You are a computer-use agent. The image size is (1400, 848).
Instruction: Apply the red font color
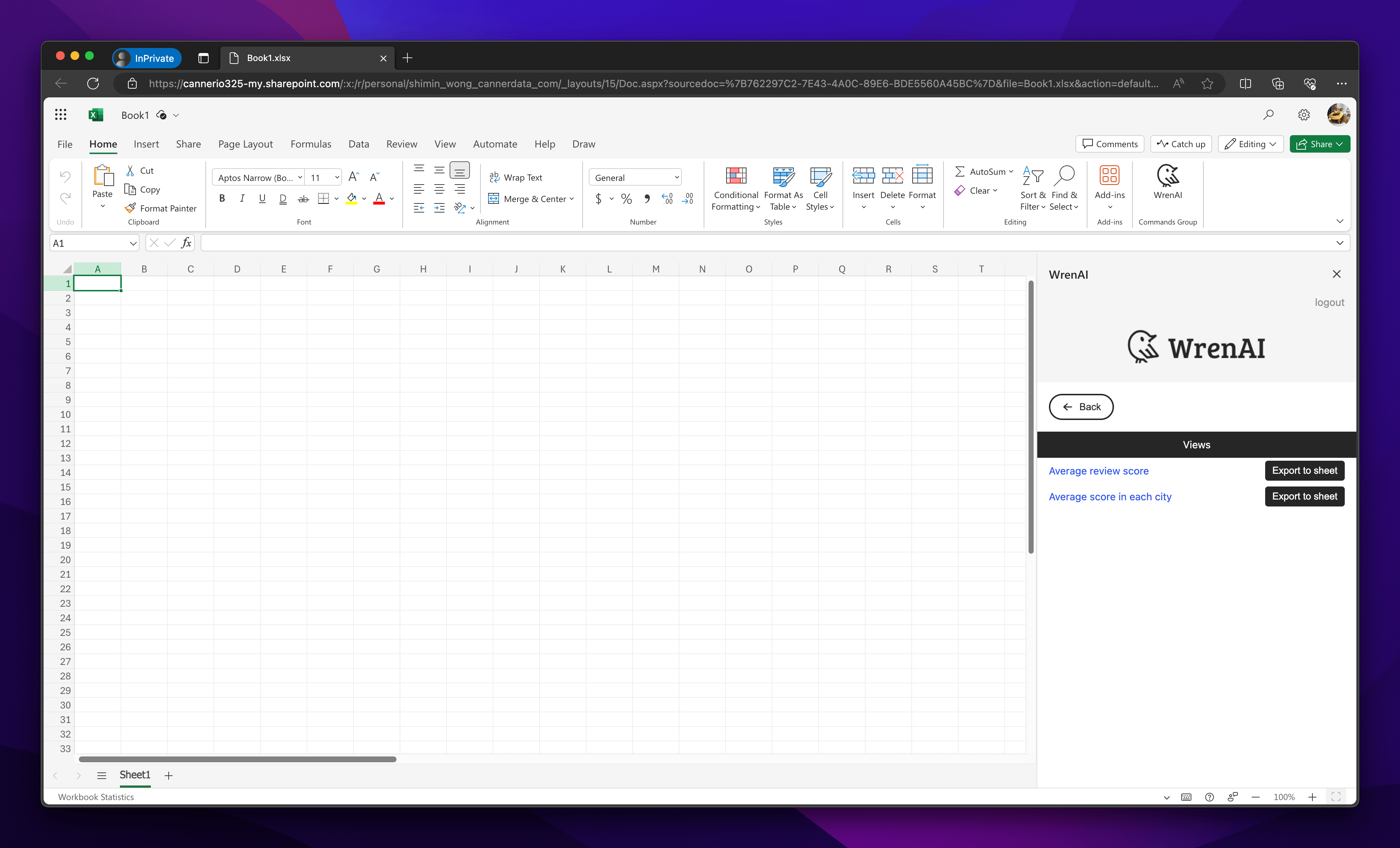pyautogui.click(x=379, y=198)
